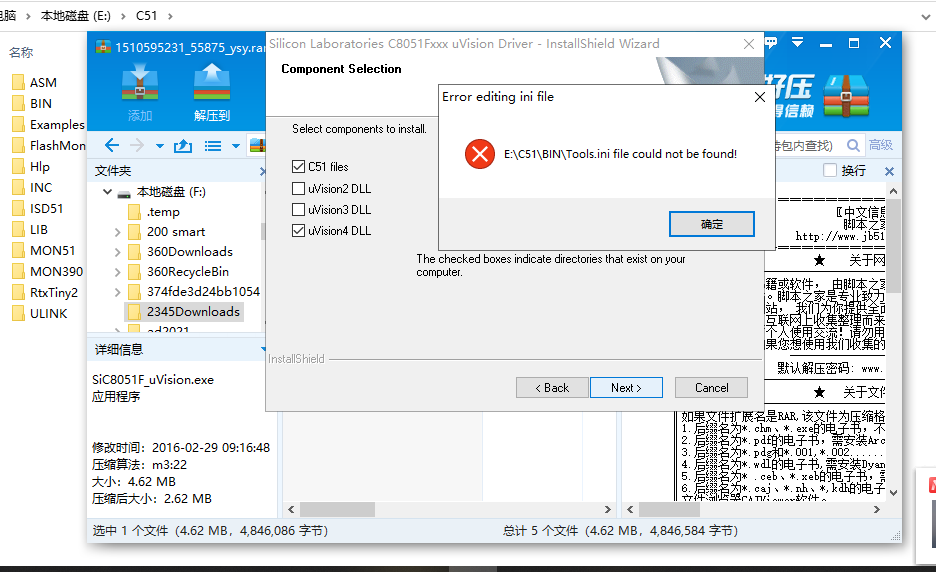The image size is (936, 572).
Task: Open the address bar history dropdown chevron
Action: pyautogui.click(x=925, y=16)
